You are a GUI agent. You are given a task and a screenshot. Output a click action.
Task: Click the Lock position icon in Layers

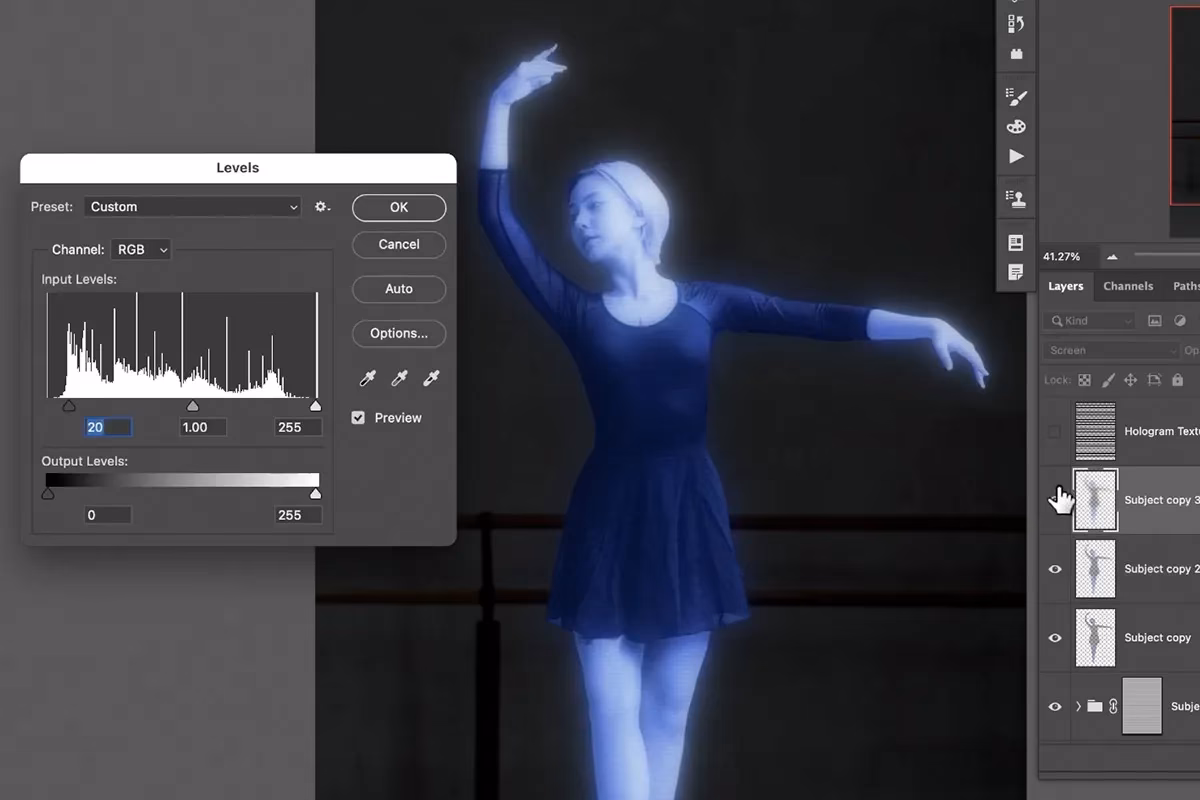pyautogui.click(x=1131, y=380)
